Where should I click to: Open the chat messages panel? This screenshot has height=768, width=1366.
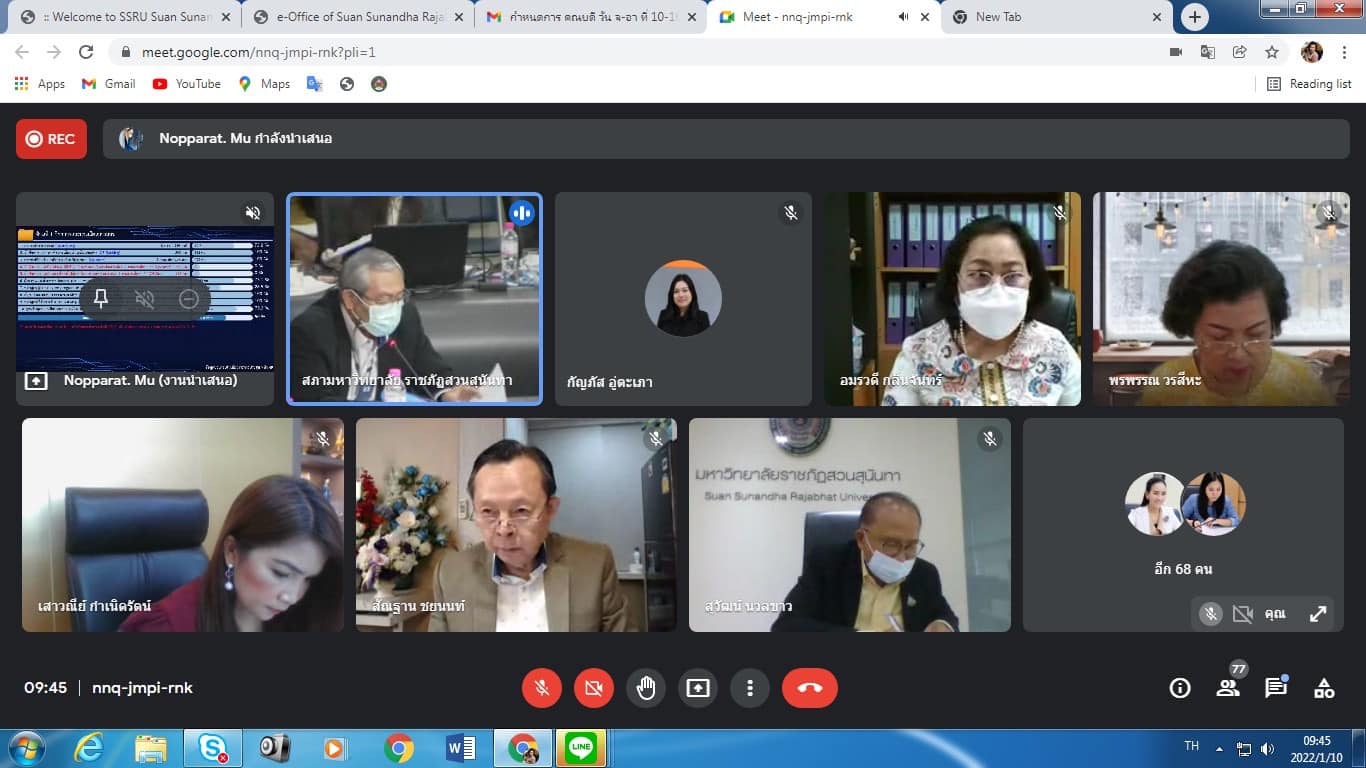coord(1276,688)
